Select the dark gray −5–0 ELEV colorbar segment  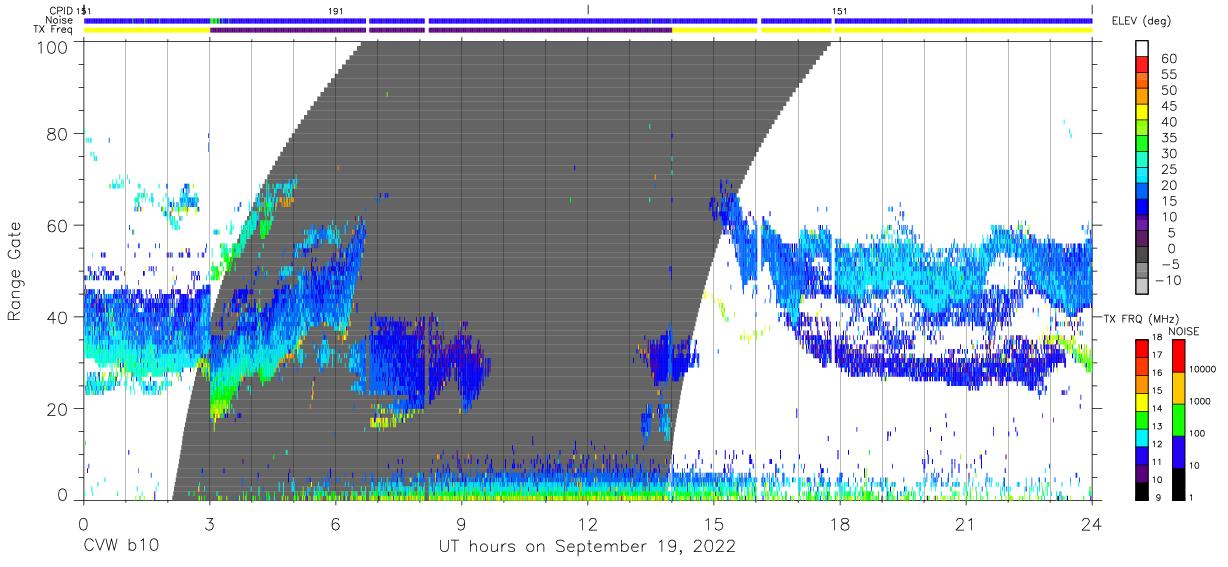coord(1141,256)
